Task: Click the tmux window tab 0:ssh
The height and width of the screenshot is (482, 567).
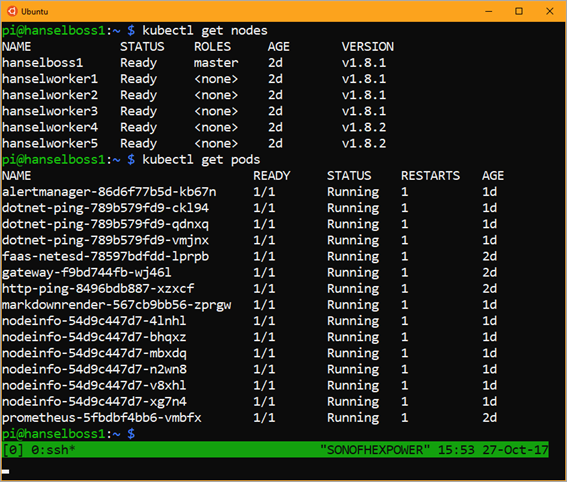Action: (54, 450)
